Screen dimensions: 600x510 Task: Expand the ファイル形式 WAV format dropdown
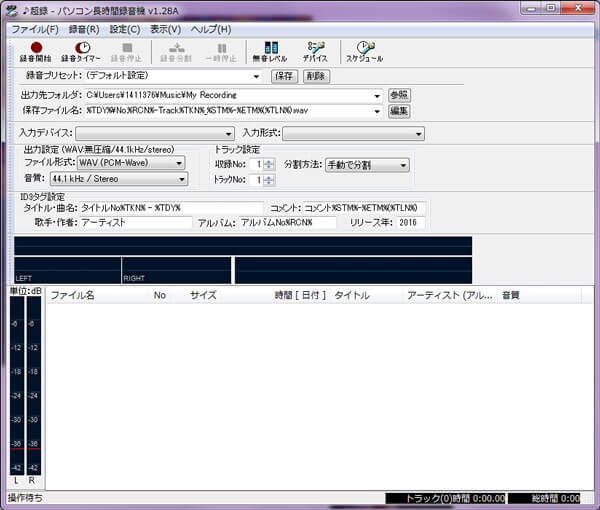click(x=180, y=163)
